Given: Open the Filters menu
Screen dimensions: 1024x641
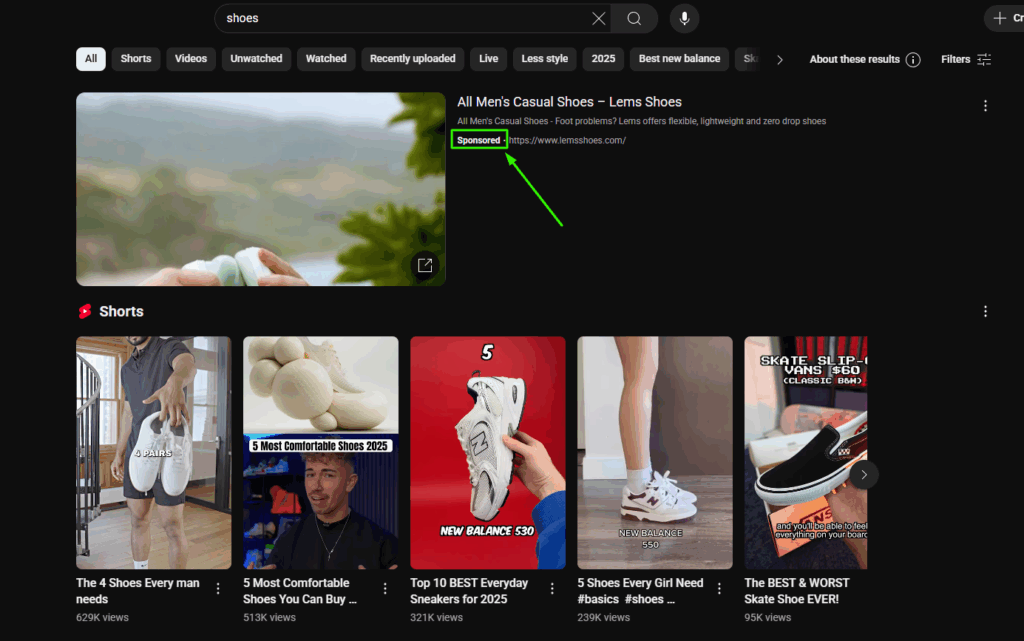Looking at the screenshot, I should (x=966, y=59).
